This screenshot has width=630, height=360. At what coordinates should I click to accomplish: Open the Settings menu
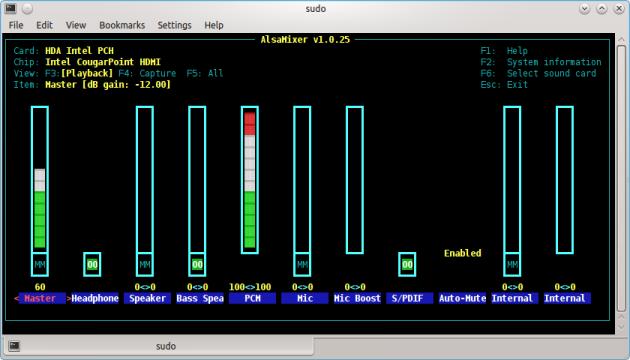click(x=174, y=25)
